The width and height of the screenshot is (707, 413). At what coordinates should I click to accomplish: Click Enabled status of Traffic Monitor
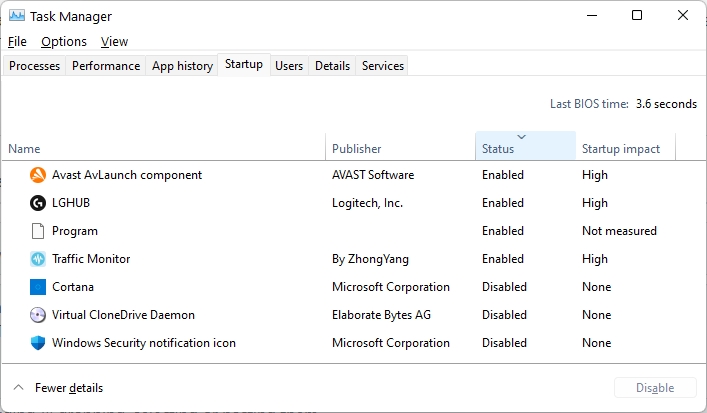[x=503, y=259]
